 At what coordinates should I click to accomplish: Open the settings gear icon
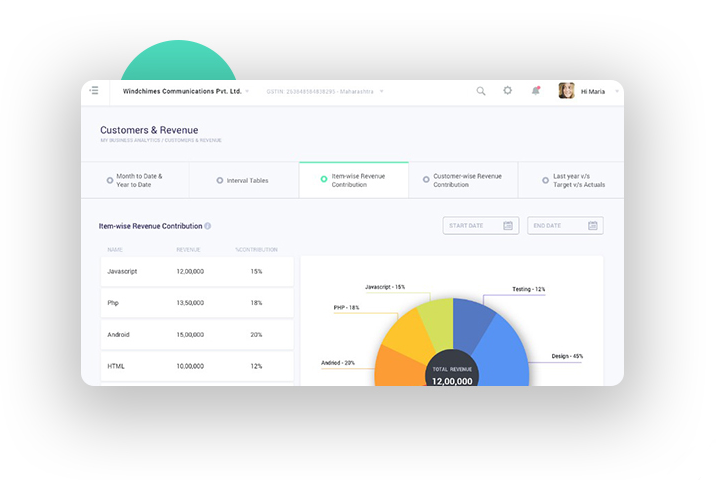tap(508, 91)
